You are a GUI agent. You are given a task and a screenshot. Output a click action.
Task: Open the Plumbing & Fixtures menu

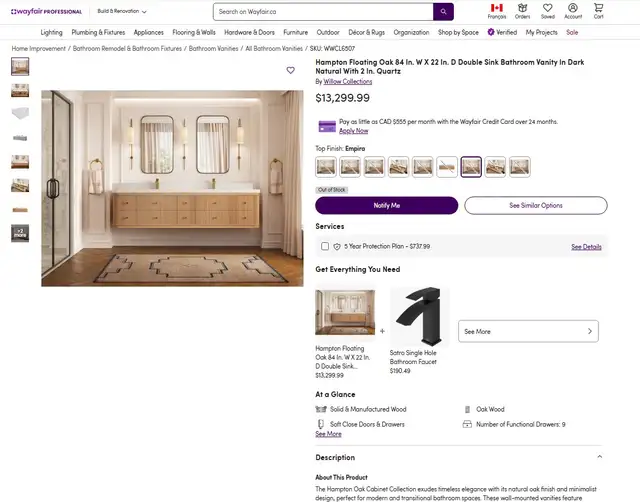(98, 32)
